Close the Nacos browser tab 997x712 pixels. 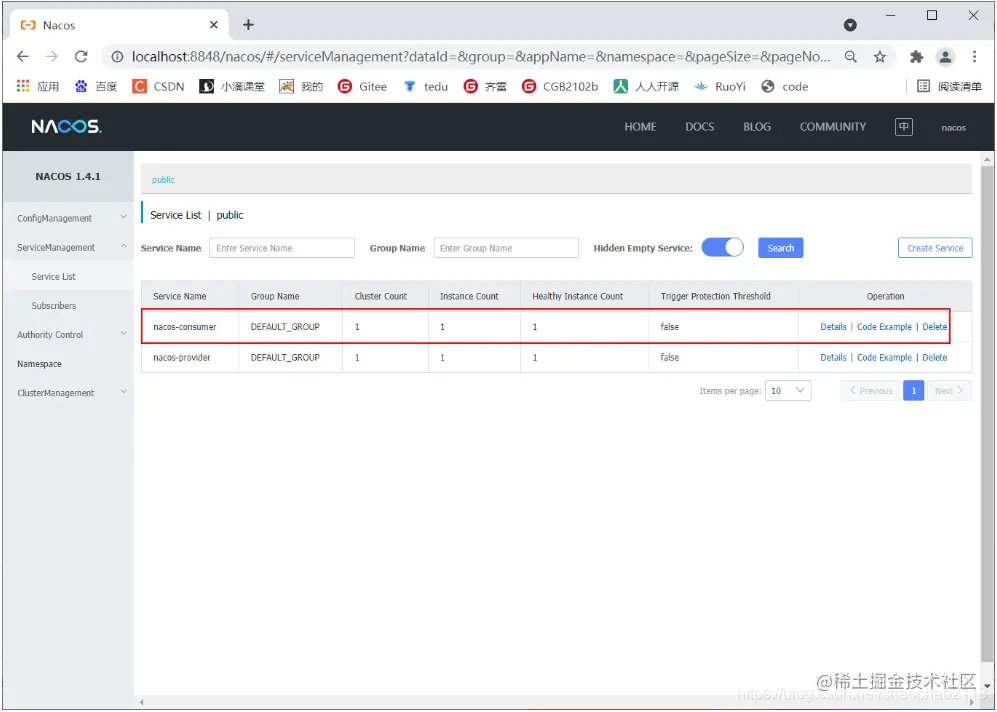[214, 25]
